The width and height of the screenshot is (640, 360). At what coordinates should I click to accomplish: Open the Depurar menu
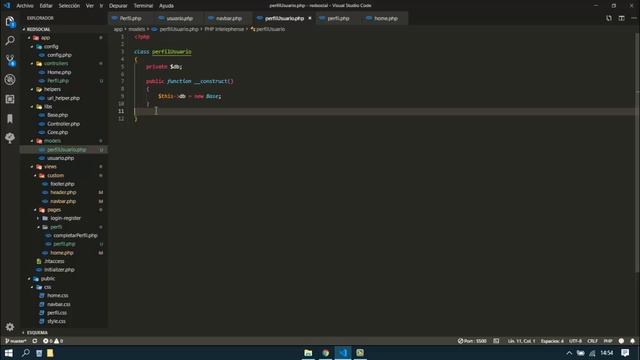pos(118,6)
